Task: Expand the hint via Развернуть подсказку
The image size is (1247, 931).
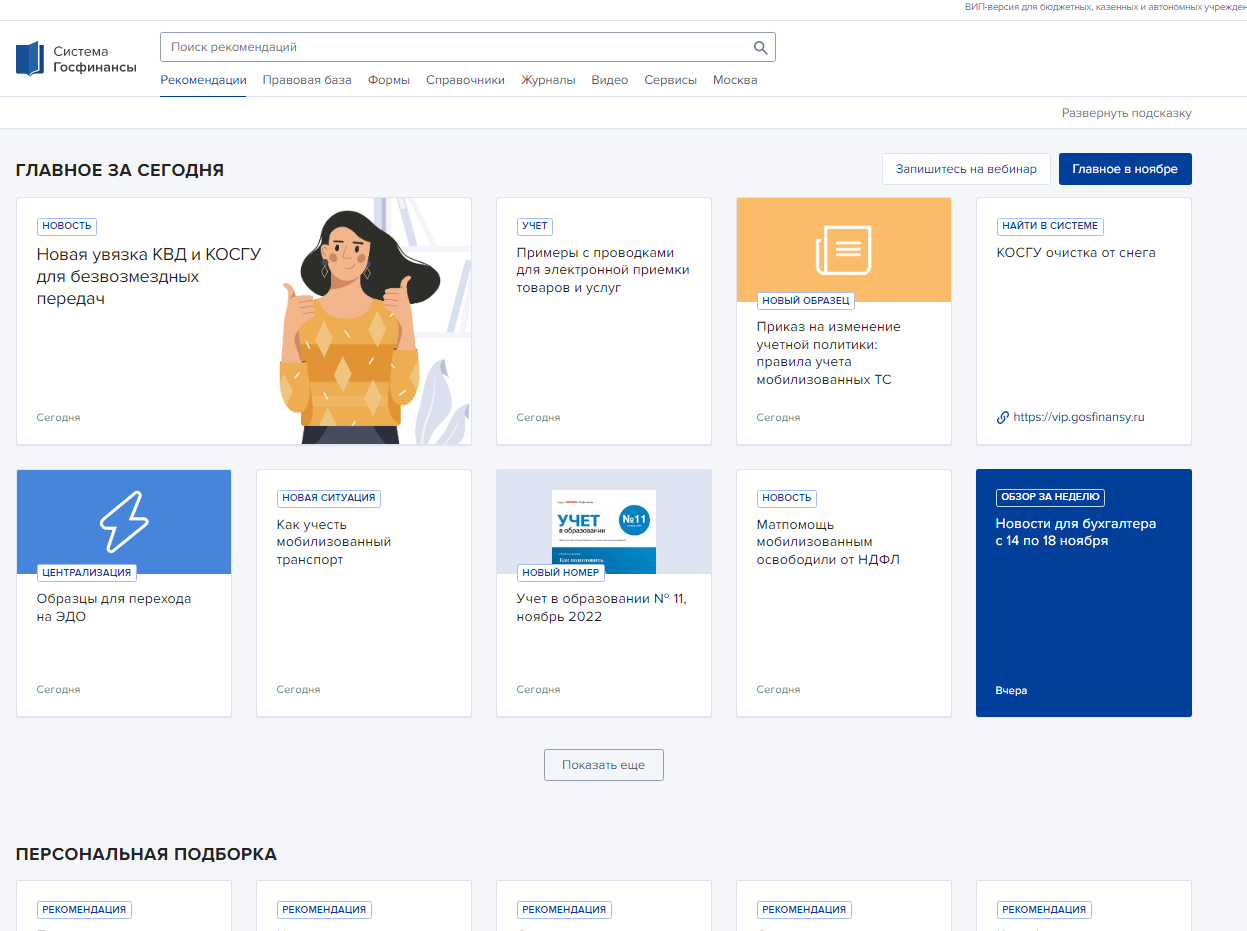Action: (x=1126, y=113)
